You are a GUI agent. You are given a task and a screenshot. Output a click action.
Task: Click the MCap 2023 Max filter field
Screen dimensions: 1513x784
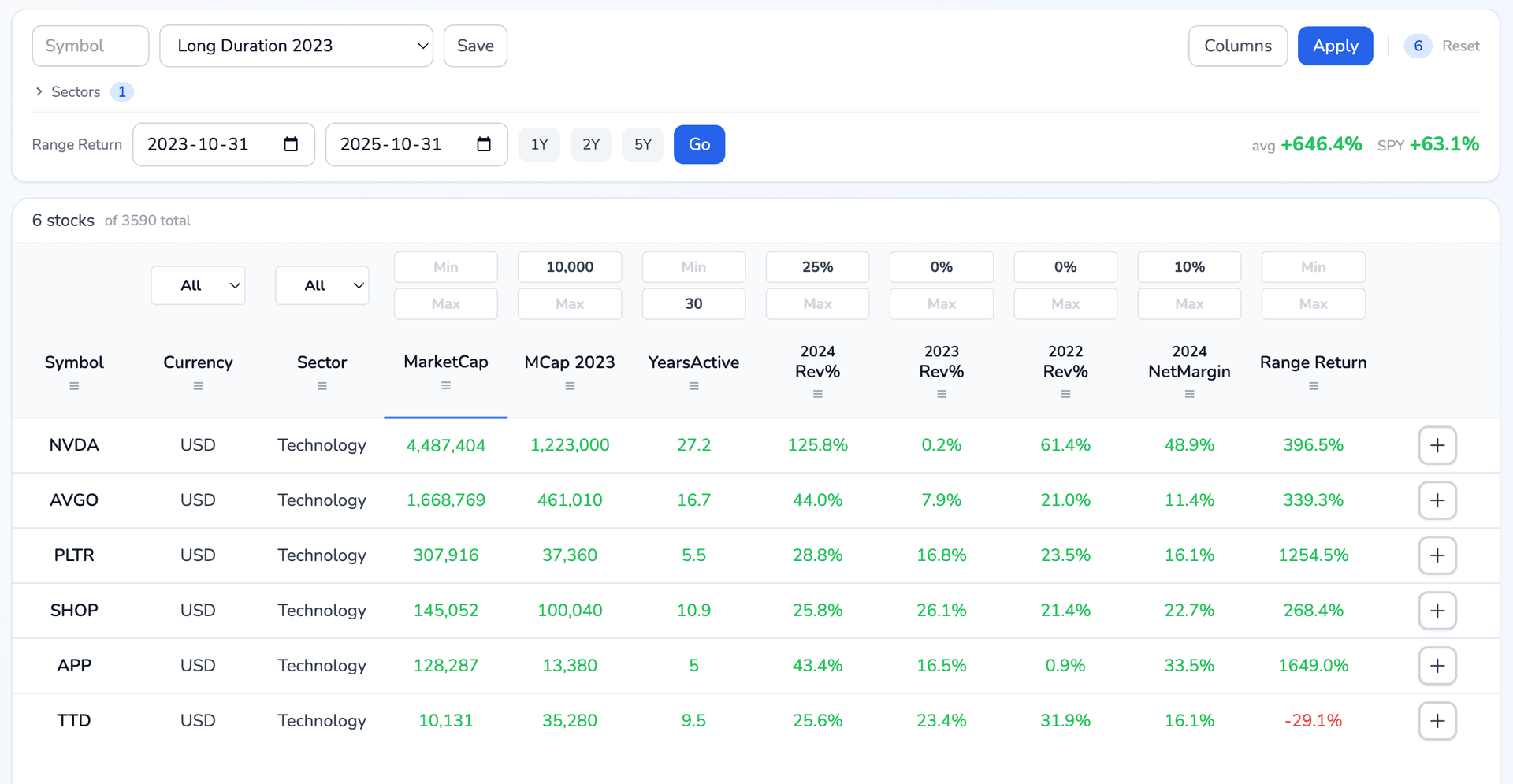pyautogui.click(x=570, y=303)
